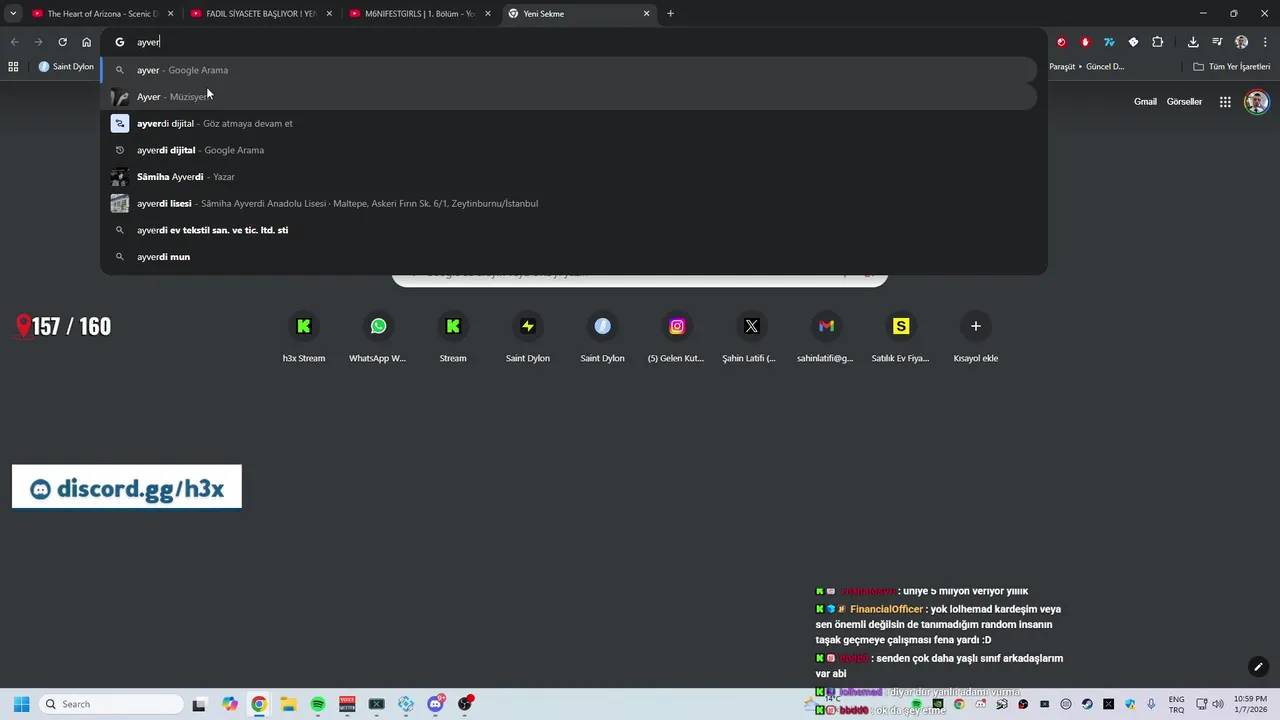
Task: Click the microphone tray icon
Action: tap(1151, 704)
